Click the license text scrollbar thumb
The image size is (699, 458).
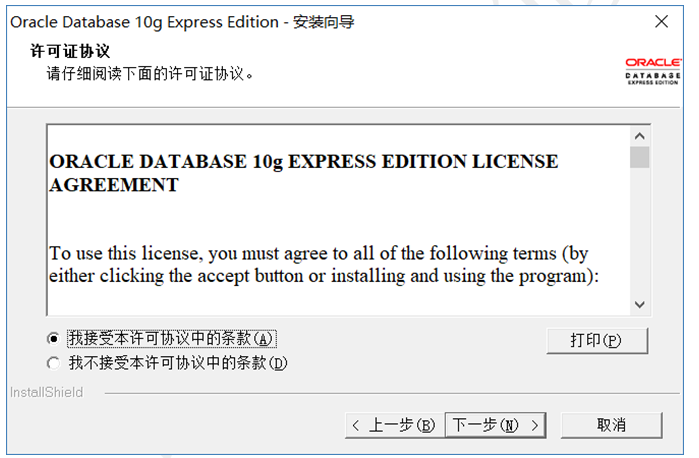coord(640,157)
